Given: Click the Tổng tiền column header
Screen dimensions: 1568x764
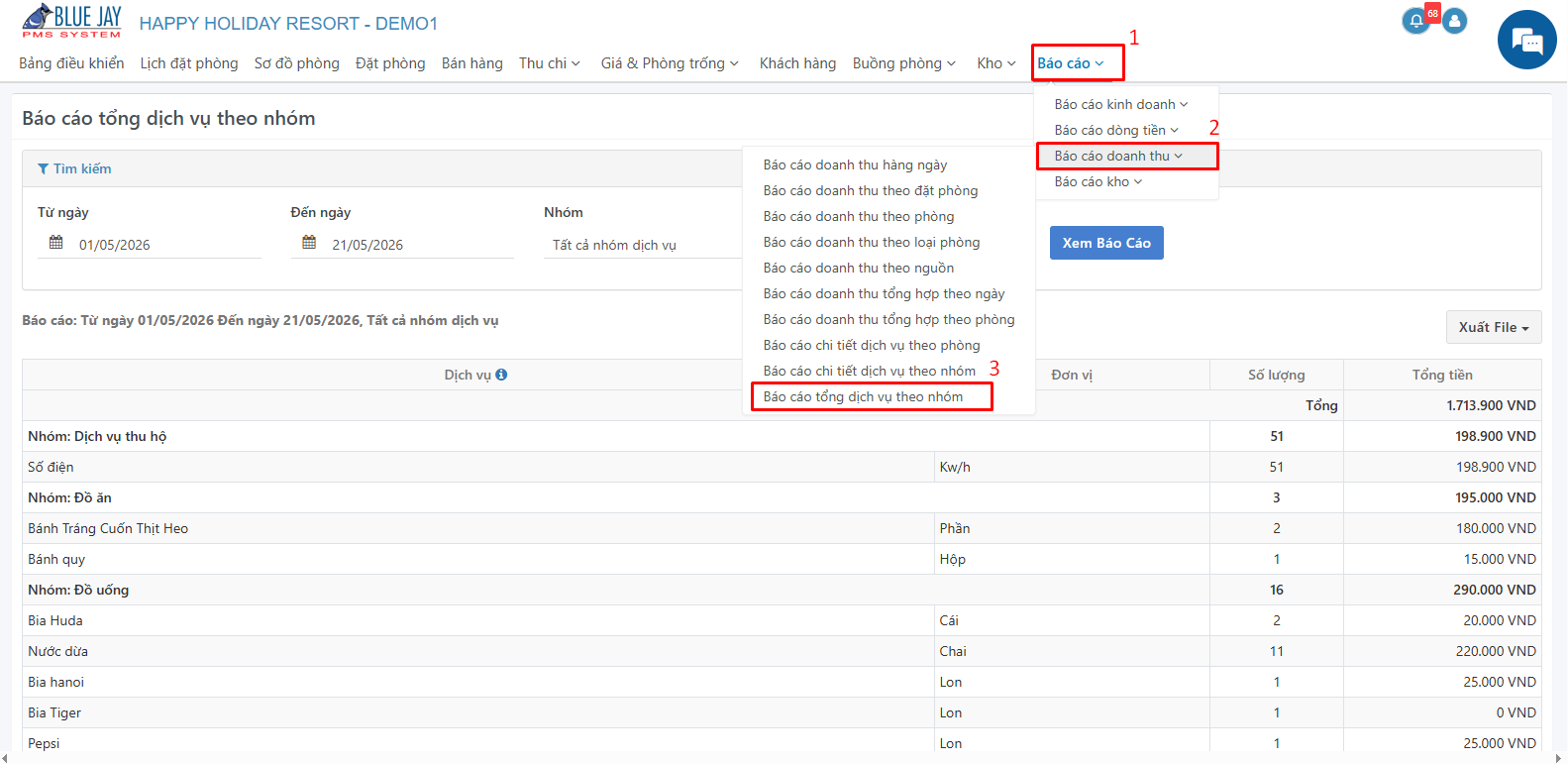Looking at the screenshot, I should [x=1442, y=375].
